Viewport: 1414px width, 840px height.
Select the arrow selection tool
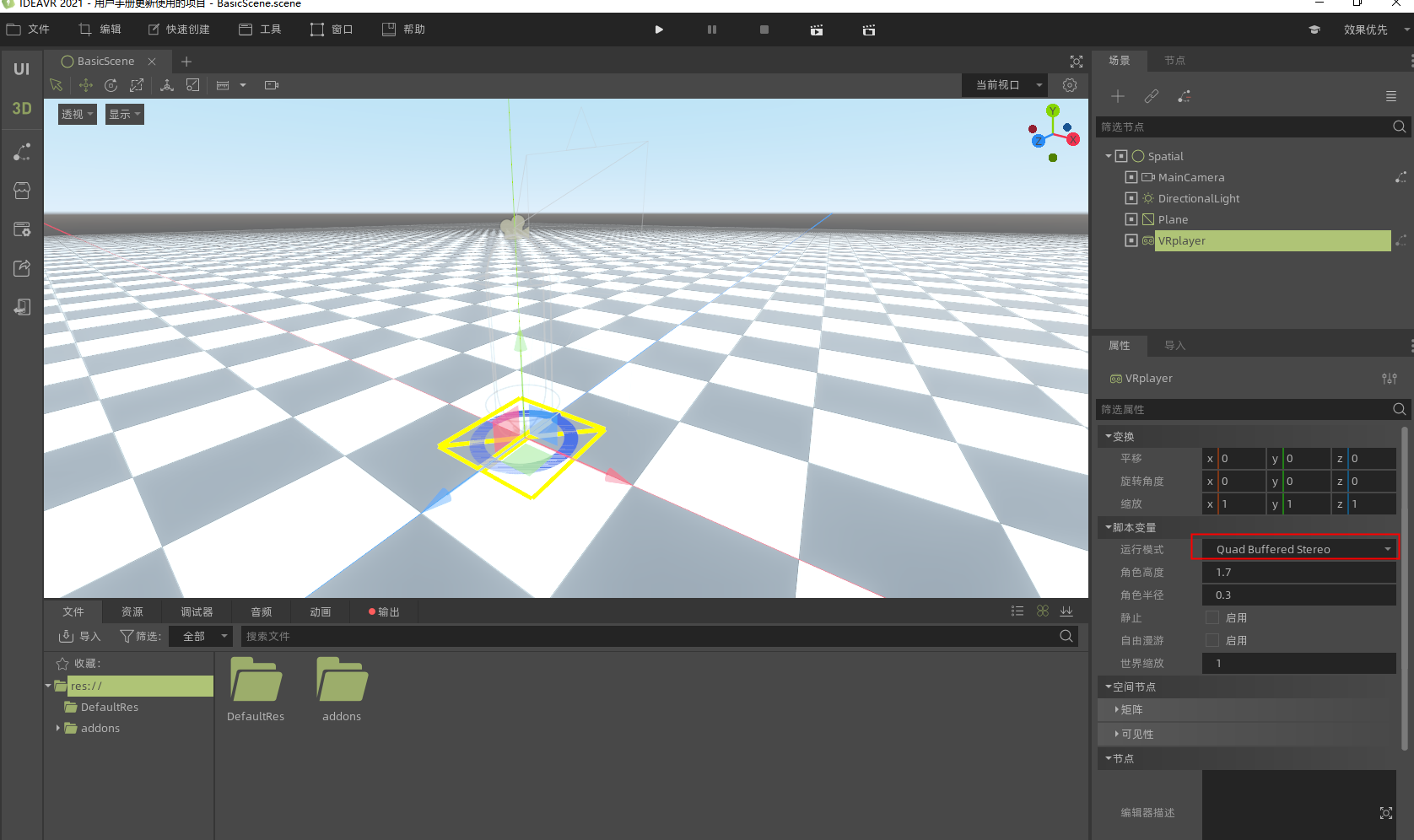[x=57, y=85]
